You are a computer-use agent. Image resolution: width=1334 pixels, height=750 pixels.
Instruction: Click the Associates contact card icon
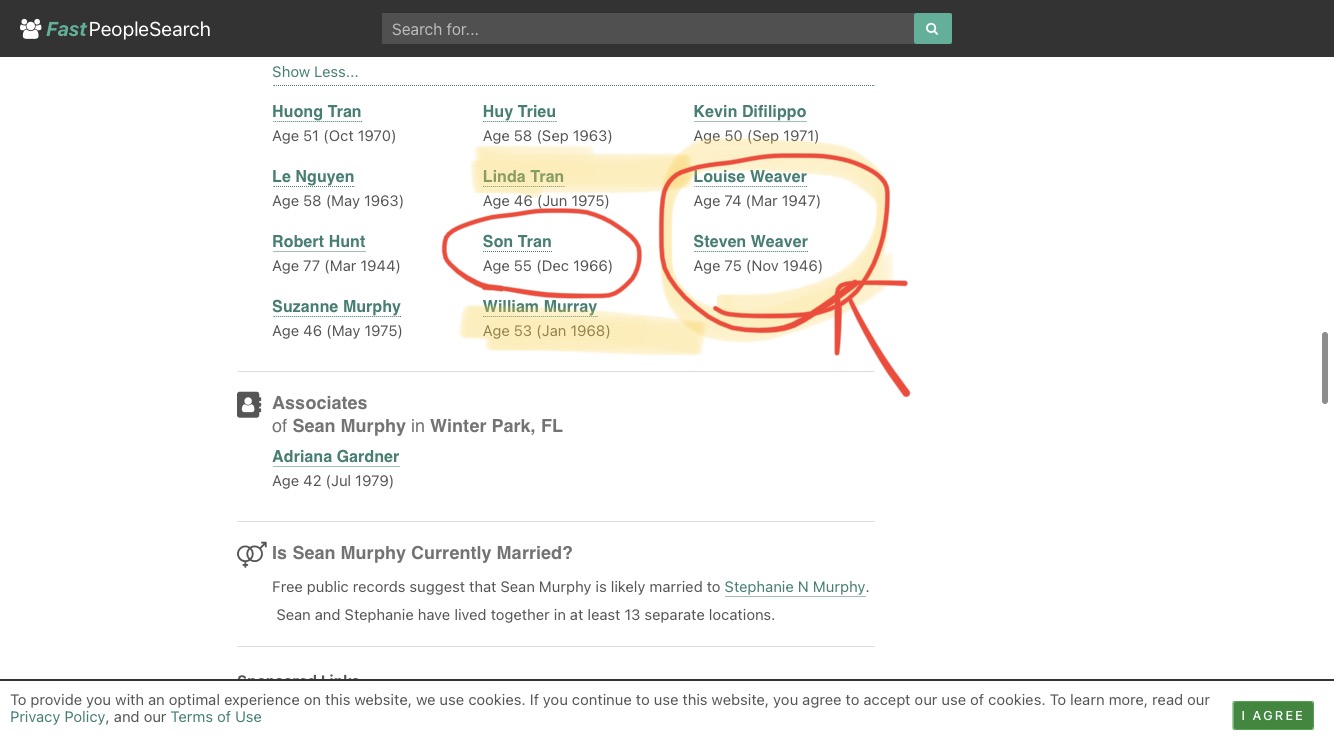pyautogui.click(x=249, y=404)
